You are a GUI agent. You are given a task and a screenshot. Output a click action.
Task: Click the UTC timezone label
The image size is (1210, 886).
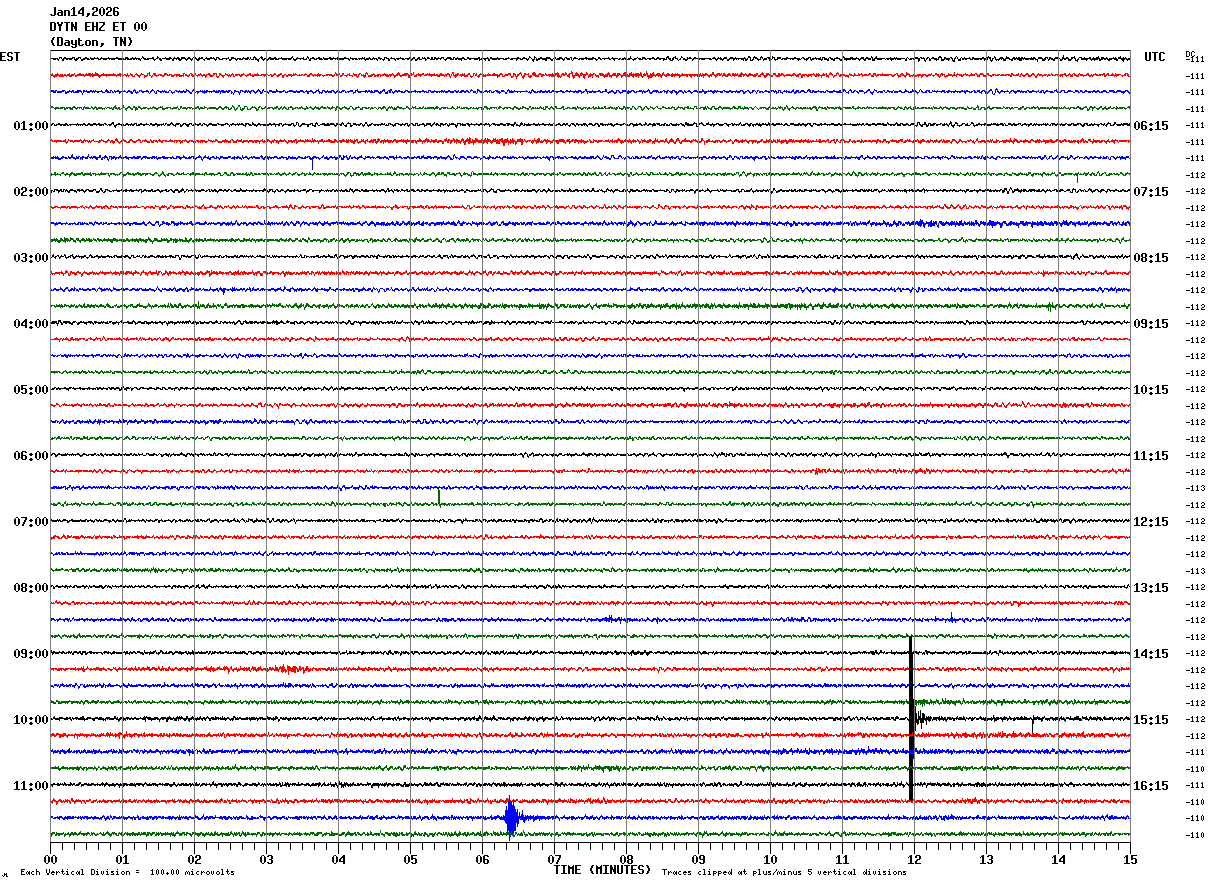(x=1155, y=57)
